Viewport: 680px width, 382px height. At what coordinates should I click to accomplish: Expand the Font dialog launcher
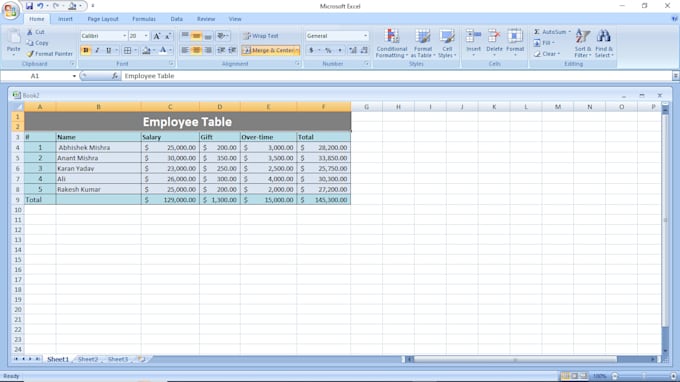point(171,64)
